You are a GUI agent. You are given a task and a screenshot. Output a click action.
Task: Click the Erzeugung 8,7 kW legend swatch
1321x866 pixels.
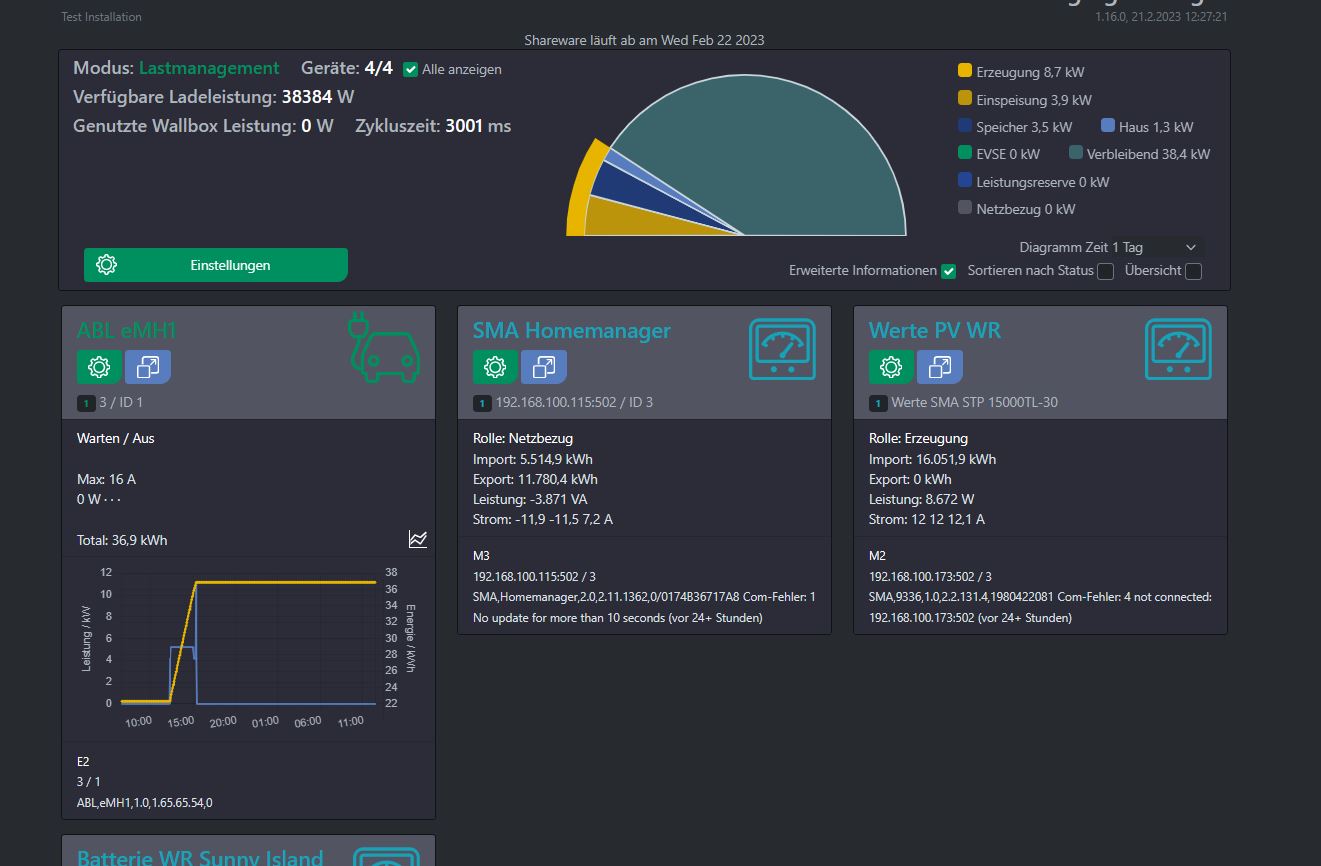pyautogui.click(x=965, y=71)
